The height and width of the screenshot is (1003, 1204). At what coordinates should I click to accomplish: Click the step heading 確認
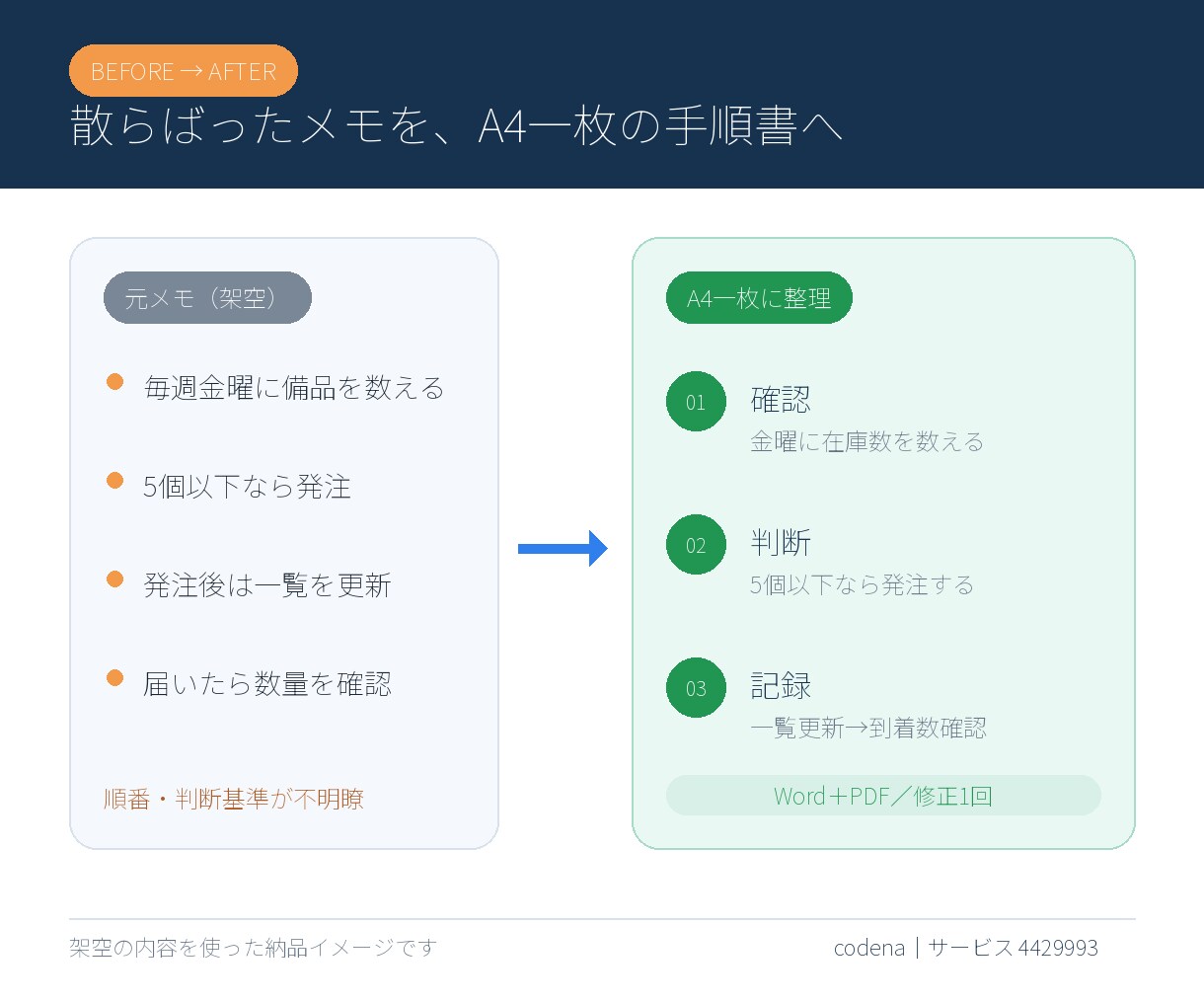click(781, 400)
